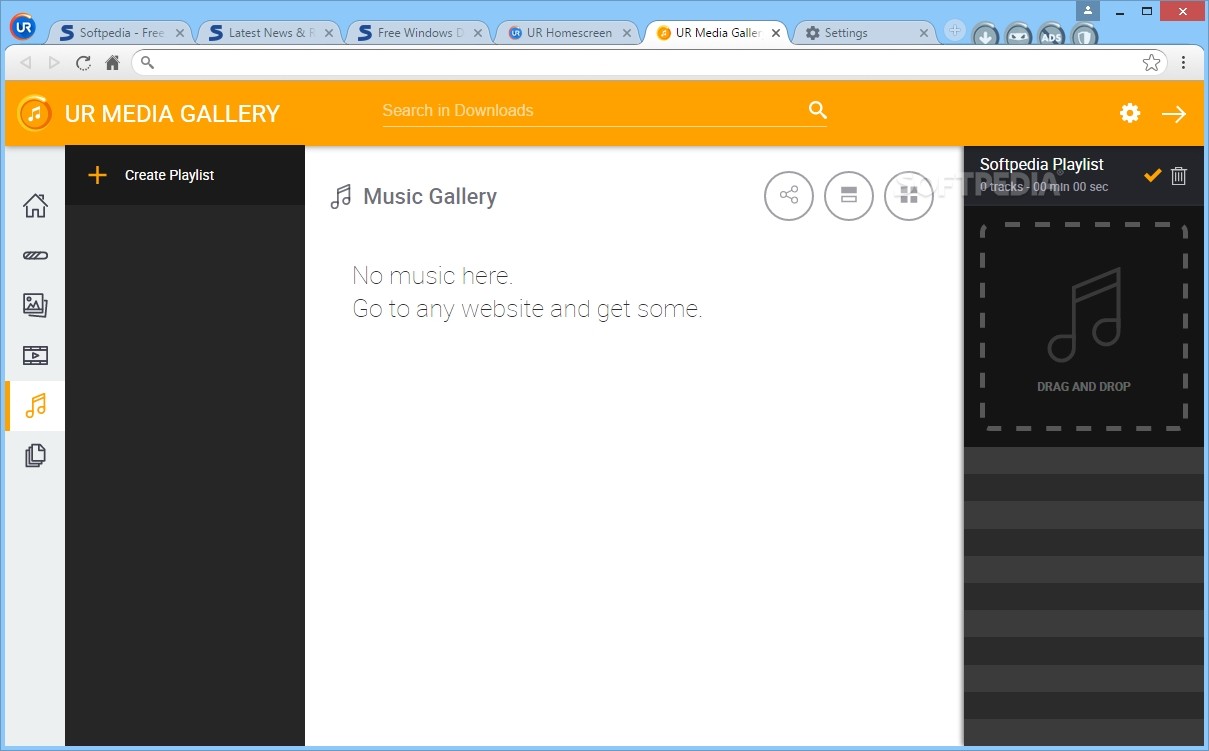Open the Downloads link section icon in sidebar

35,256
